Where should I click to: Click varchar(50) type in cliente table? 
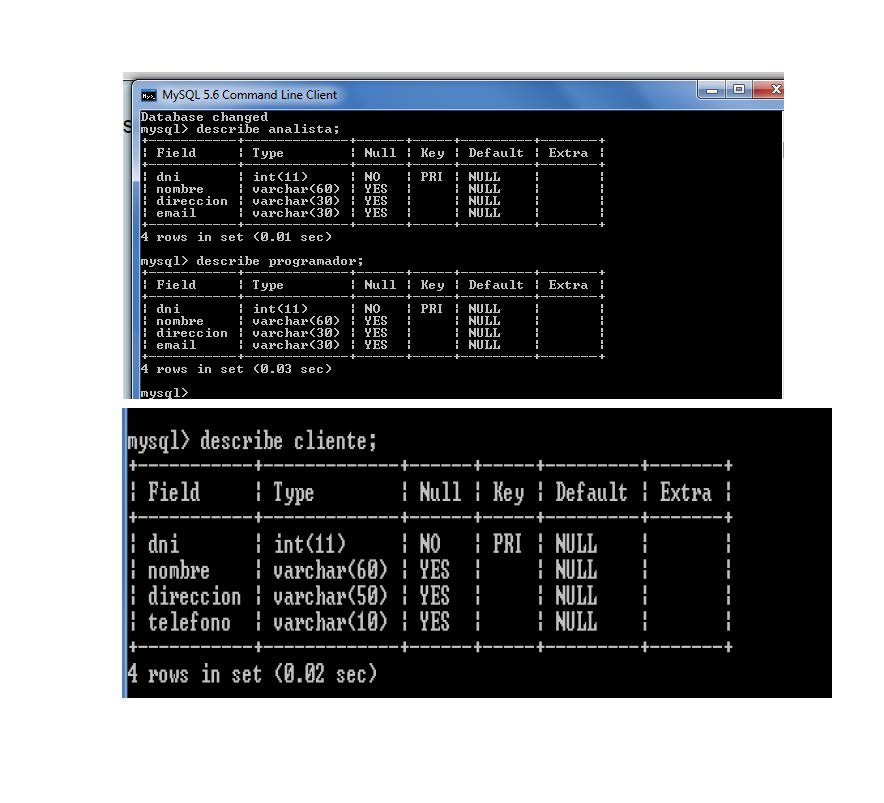tap(330, 597)
